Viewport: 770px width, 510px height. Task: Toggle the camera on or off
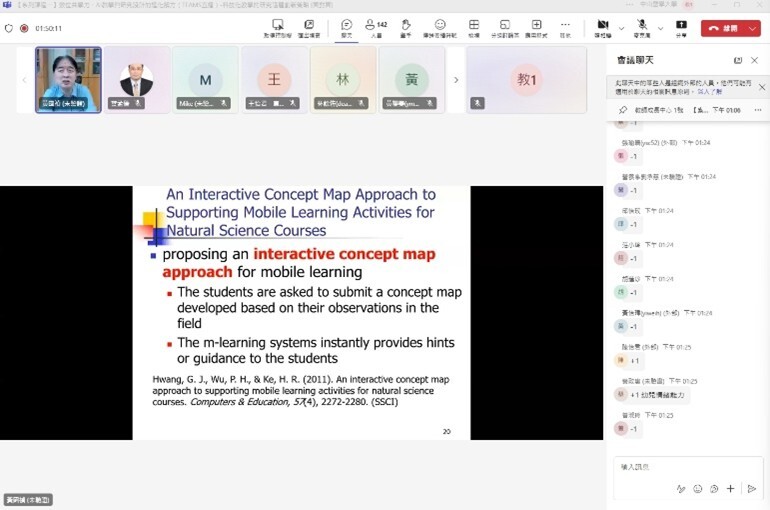[x=603, y=27]
